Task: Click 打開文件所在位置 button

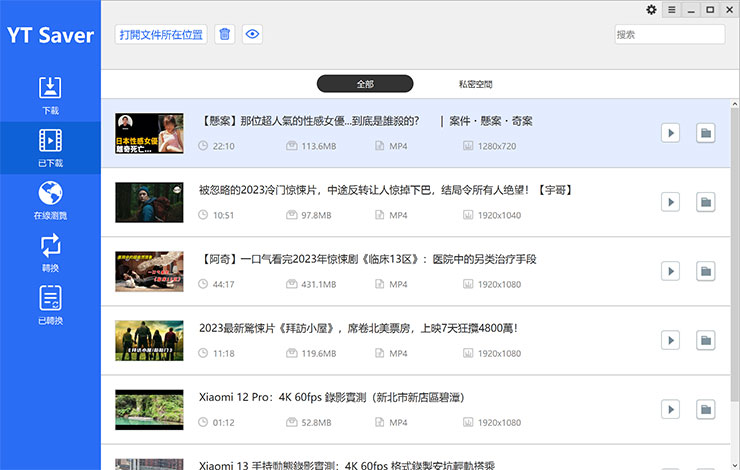Action: (x=161, y=34)
